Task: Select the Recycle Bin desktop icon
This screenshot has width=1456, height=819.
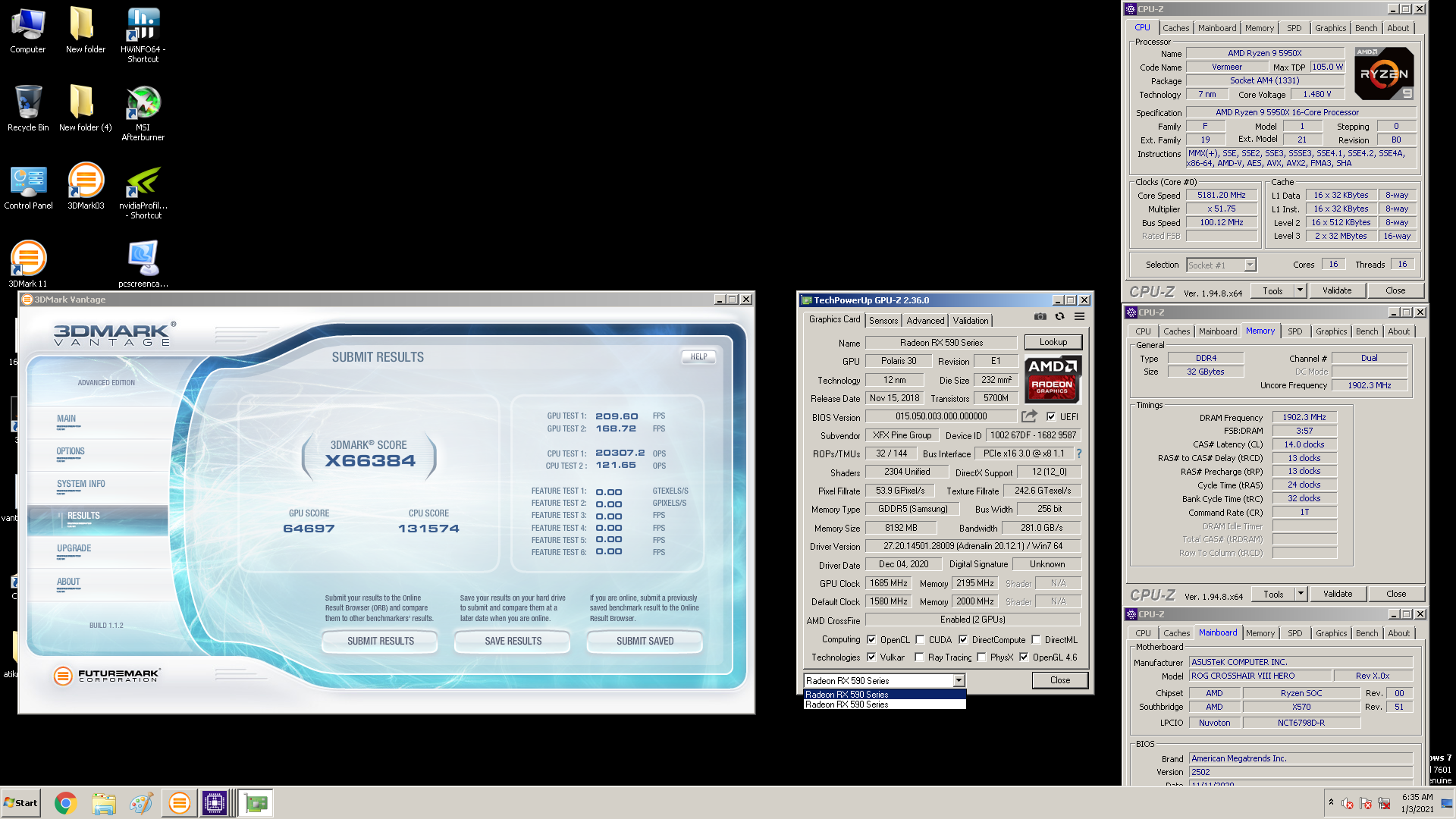Action: (28, 108)
